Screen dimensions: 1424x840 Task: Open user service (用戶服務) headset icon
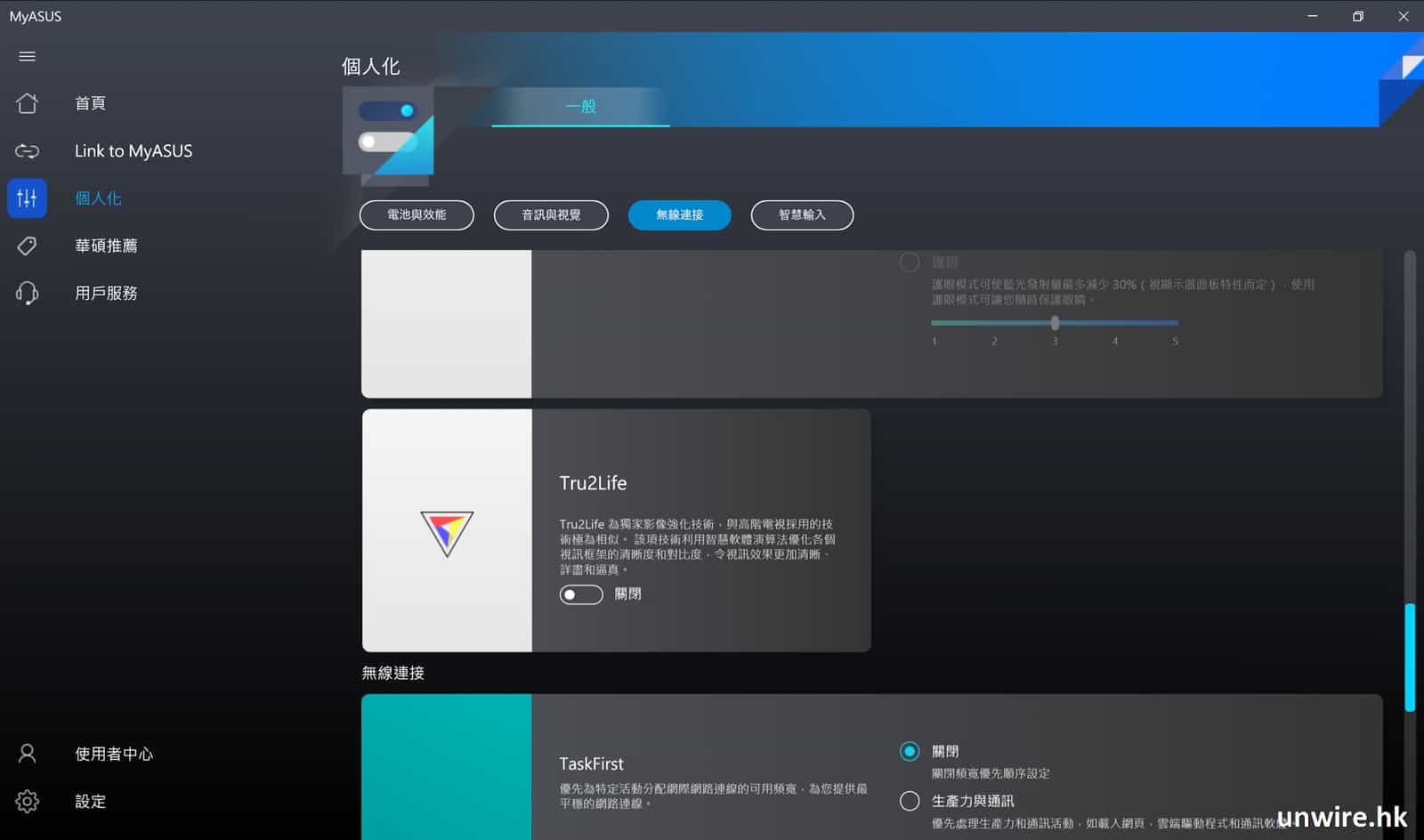pos(27,293)
